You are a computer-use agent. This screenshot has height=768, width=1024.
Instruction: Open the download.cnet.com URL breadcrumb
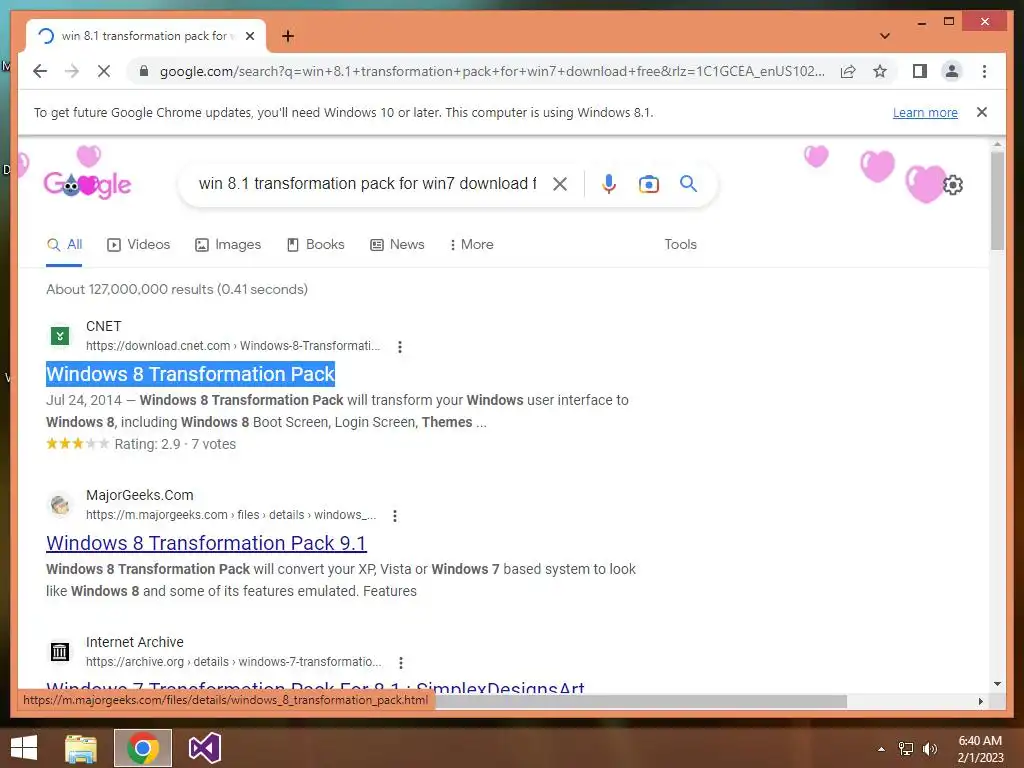[232, 345]
